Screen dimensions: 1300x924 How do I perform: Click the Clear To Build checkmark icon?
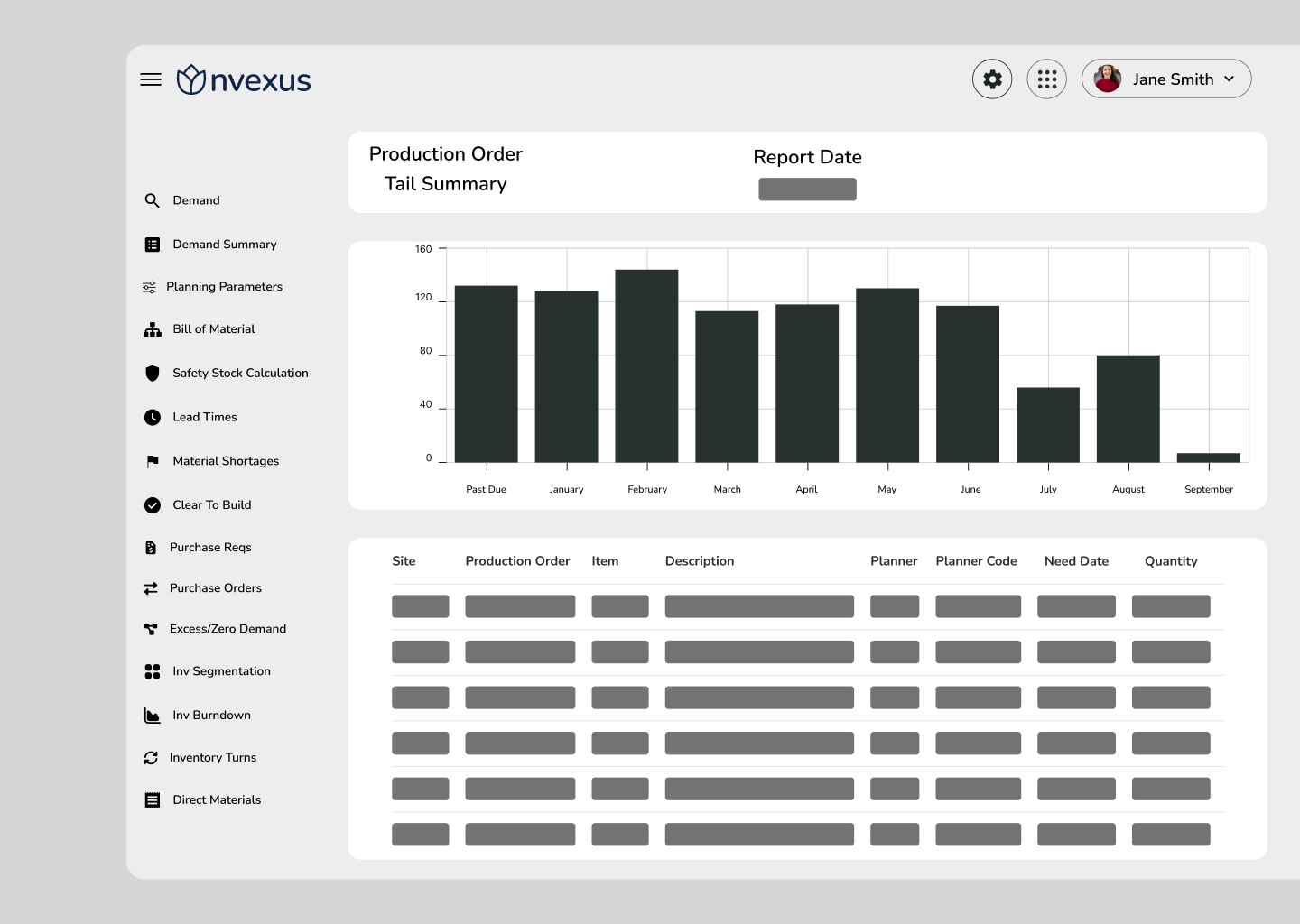click(152, 505)
